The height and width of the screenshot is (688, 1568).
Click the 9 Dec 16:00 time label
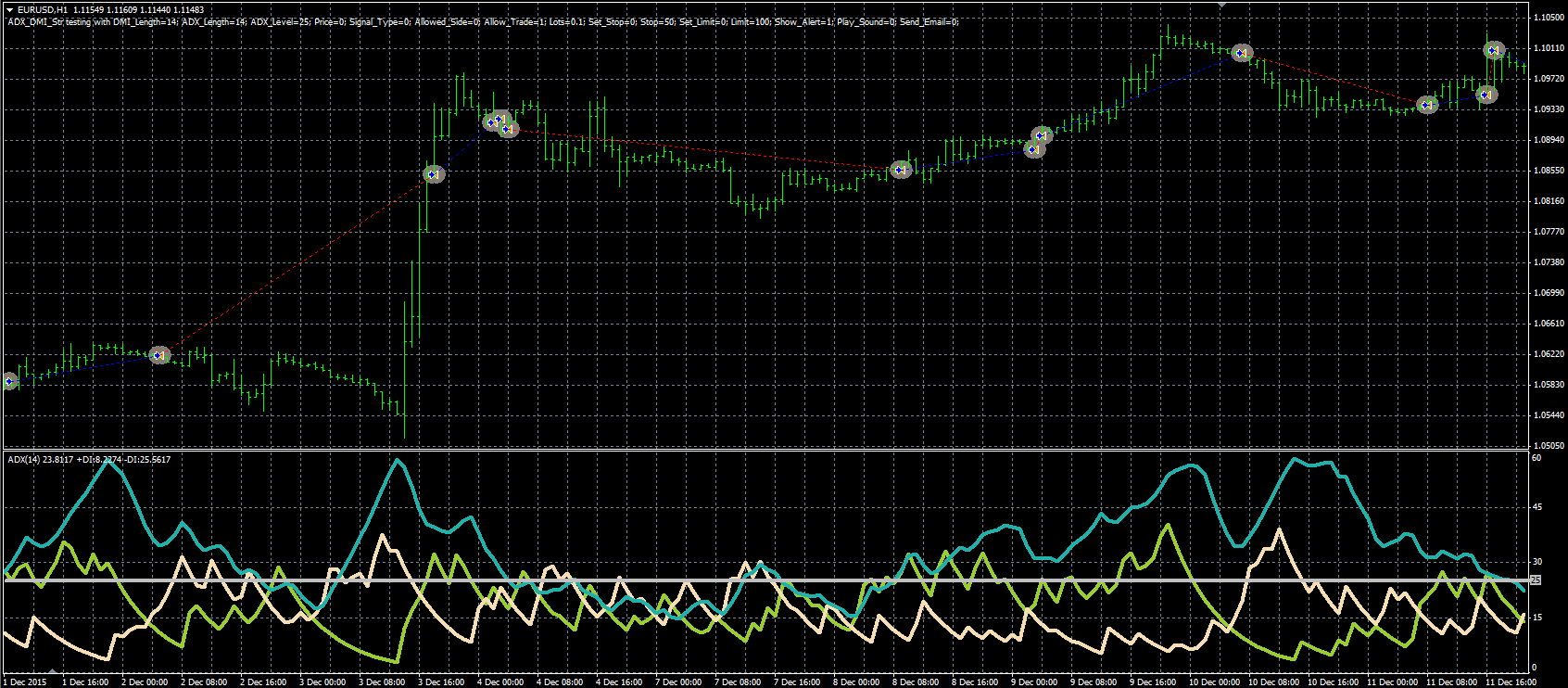pyautogui.click(x=1153, y=682)
